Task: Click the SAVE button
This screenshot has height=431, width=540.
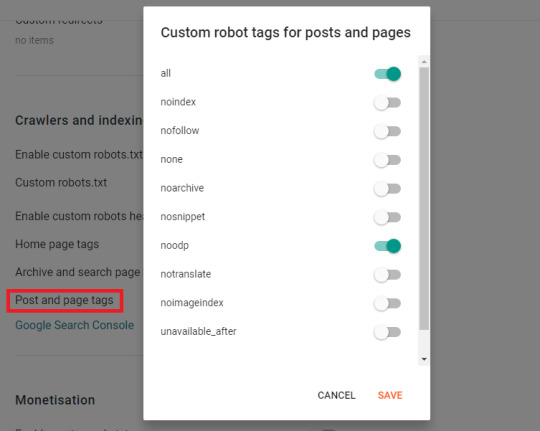Action: click(390, 395)
